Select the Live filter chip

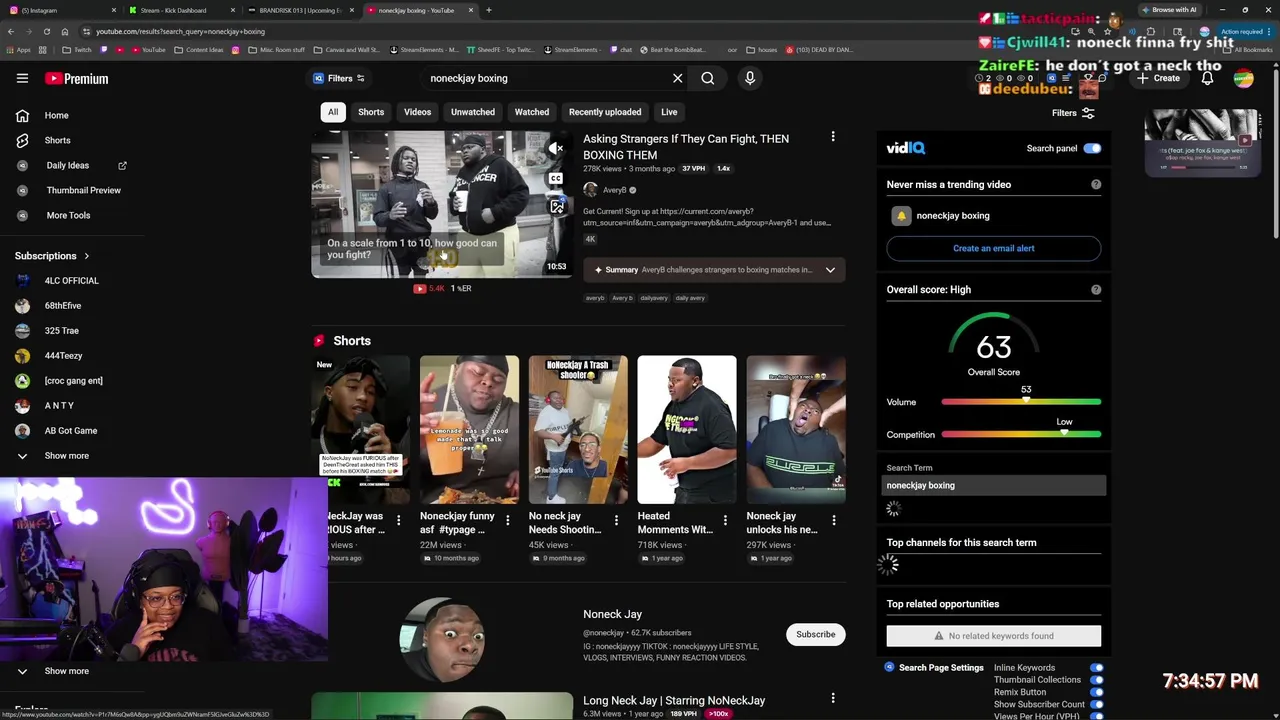669,112
